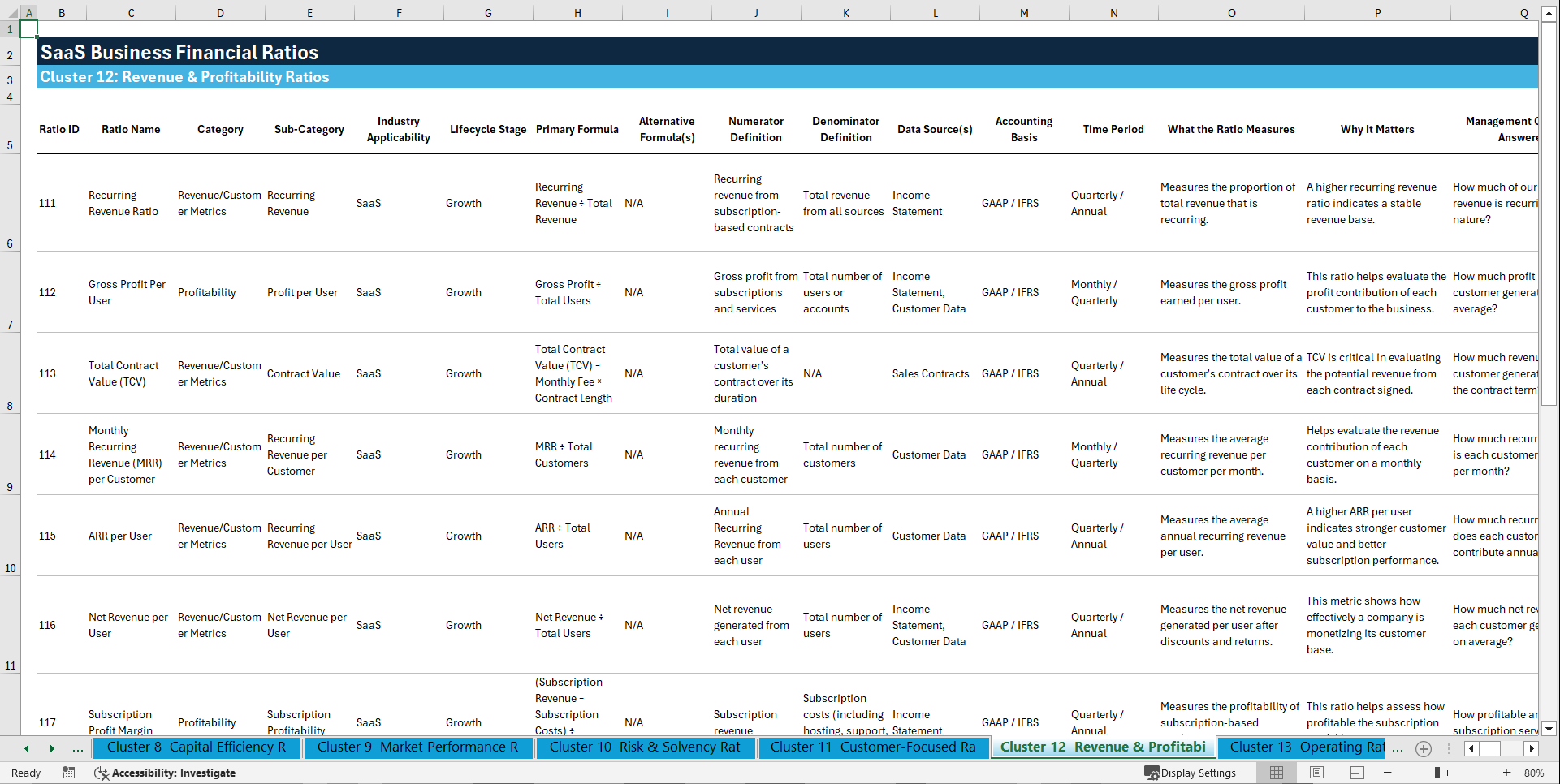
Task: Add a new worksheet with the plus icon
Action: click(x=1423, y=748)
